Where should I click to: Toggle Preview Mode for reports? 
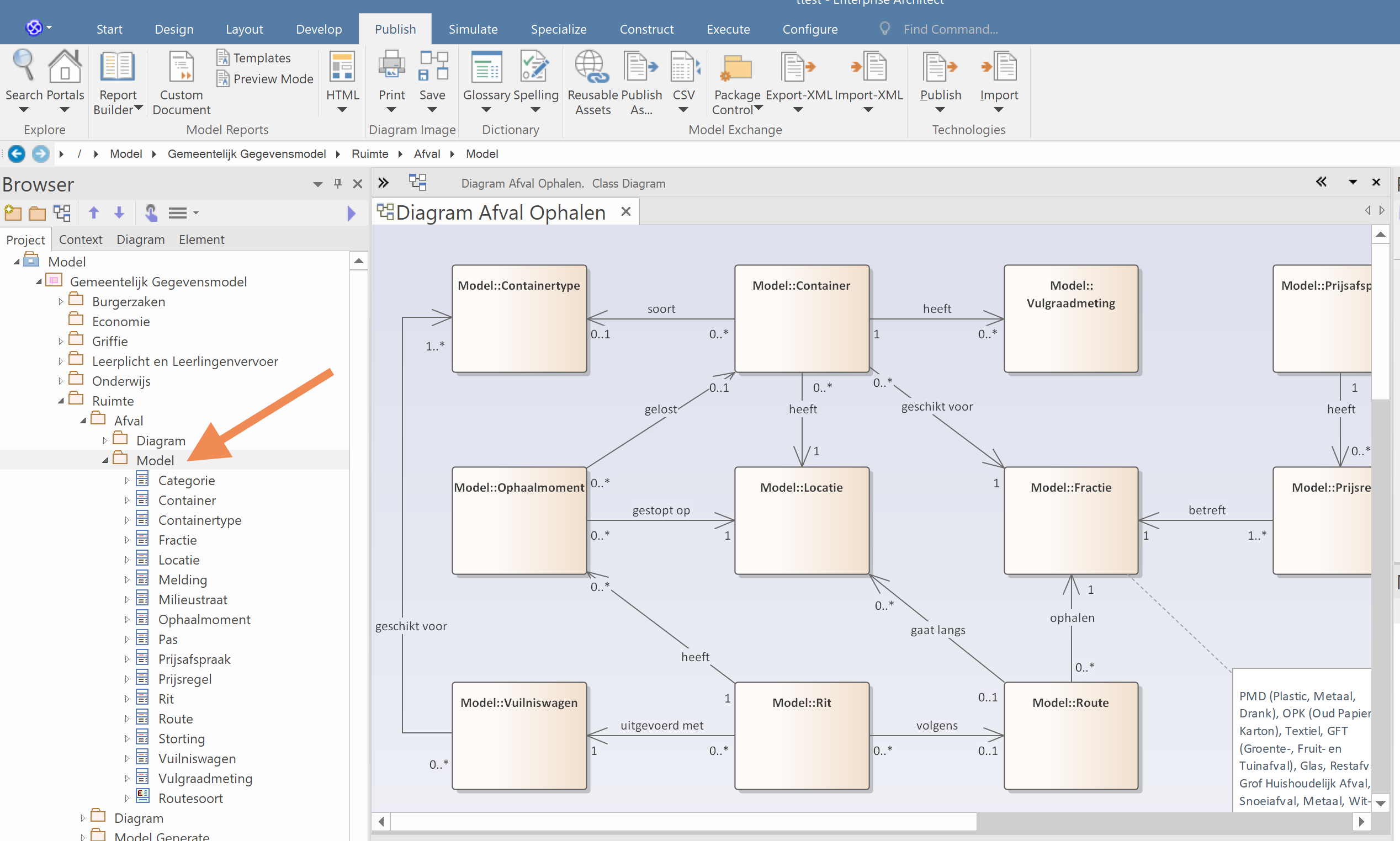[264, 79]
